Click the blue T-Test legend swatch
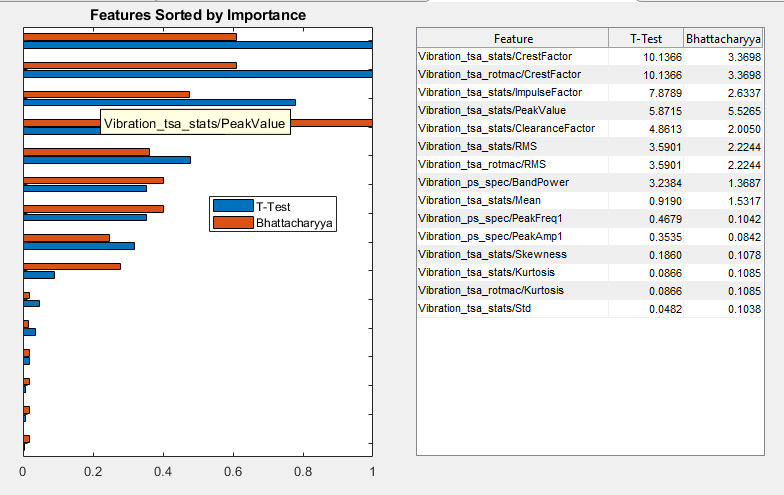784x495 pixels. tap(233, 205)
